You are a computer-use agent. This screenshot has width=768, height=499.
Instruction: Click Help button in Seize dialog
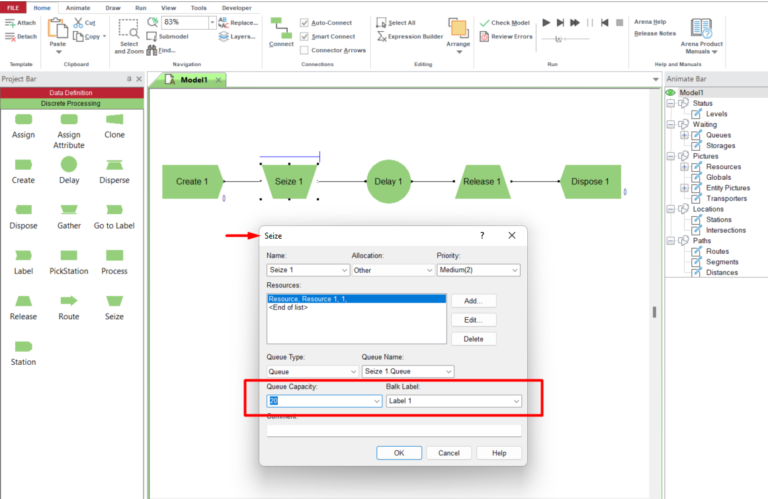tap(499, 453)
